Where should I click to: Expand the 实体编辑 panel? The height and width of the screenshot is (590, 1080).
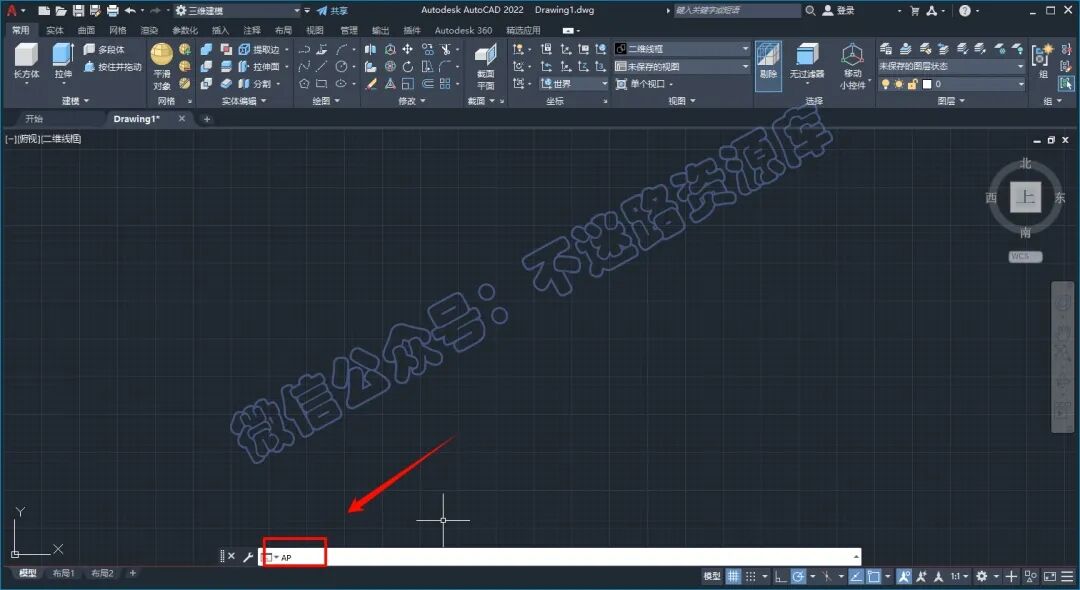(x=244, y=101)
